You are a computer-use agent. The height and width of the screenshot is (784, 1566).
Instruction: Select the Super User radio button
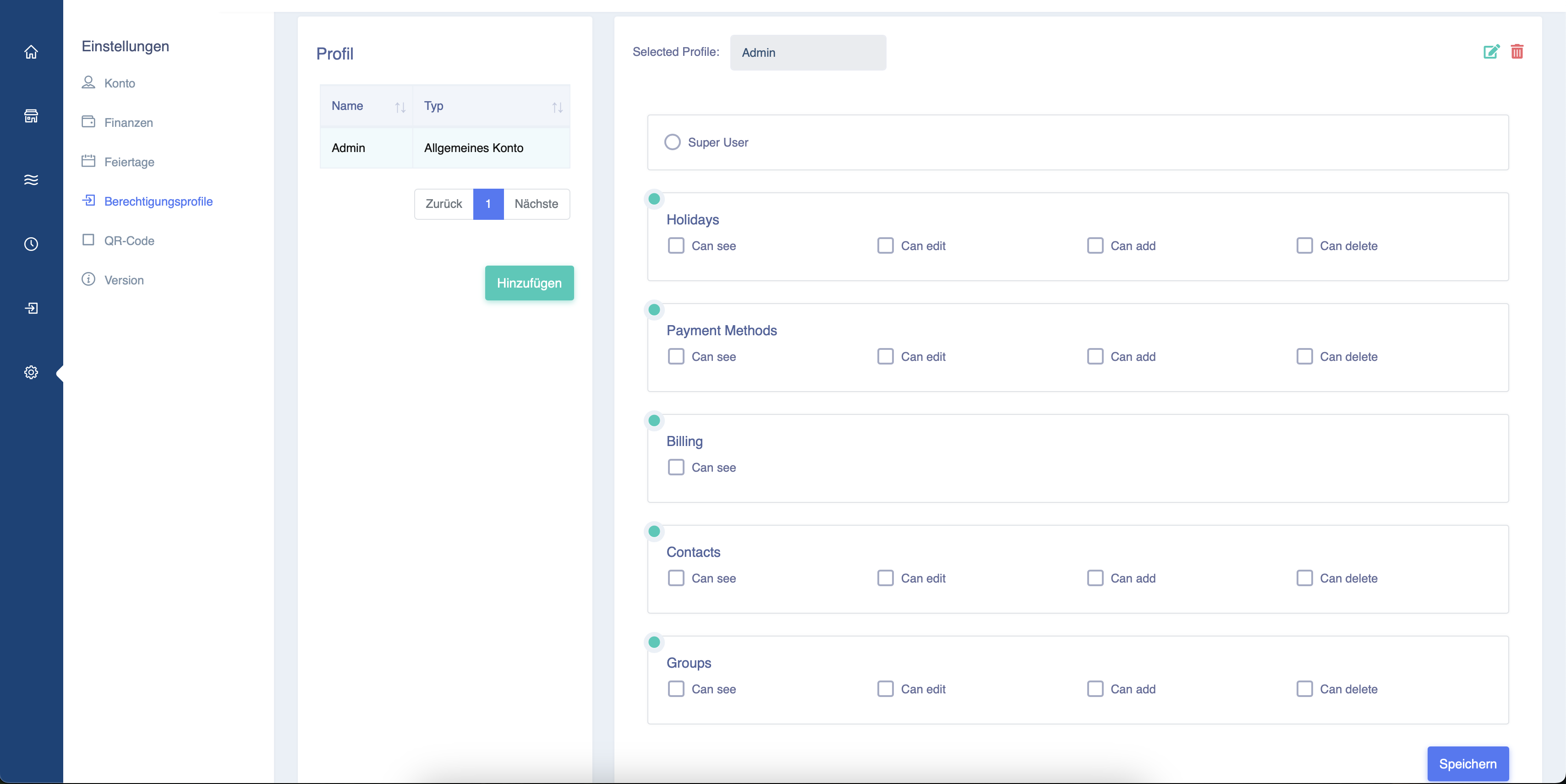click(673, 142)
